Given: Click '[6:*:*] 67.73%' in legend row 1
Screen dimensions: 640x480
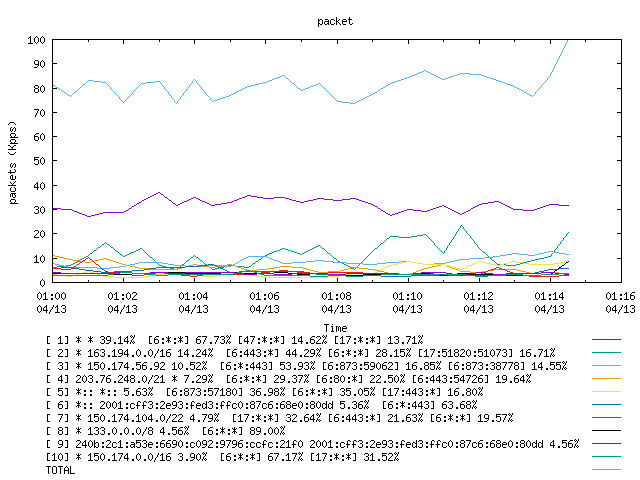Looking at the screenshot, I should click(189, 340).
